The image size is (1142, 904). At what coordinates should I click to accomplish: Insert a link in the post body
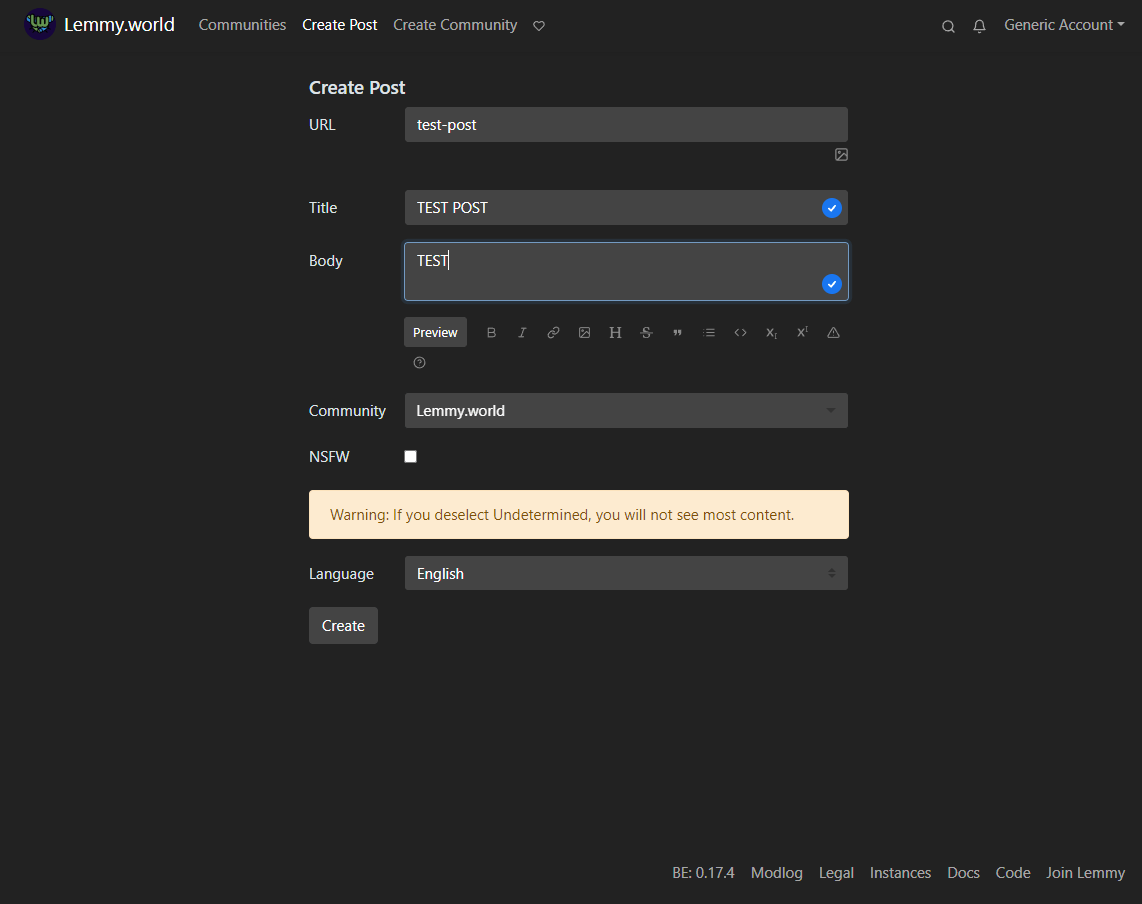tap(553, 332)
